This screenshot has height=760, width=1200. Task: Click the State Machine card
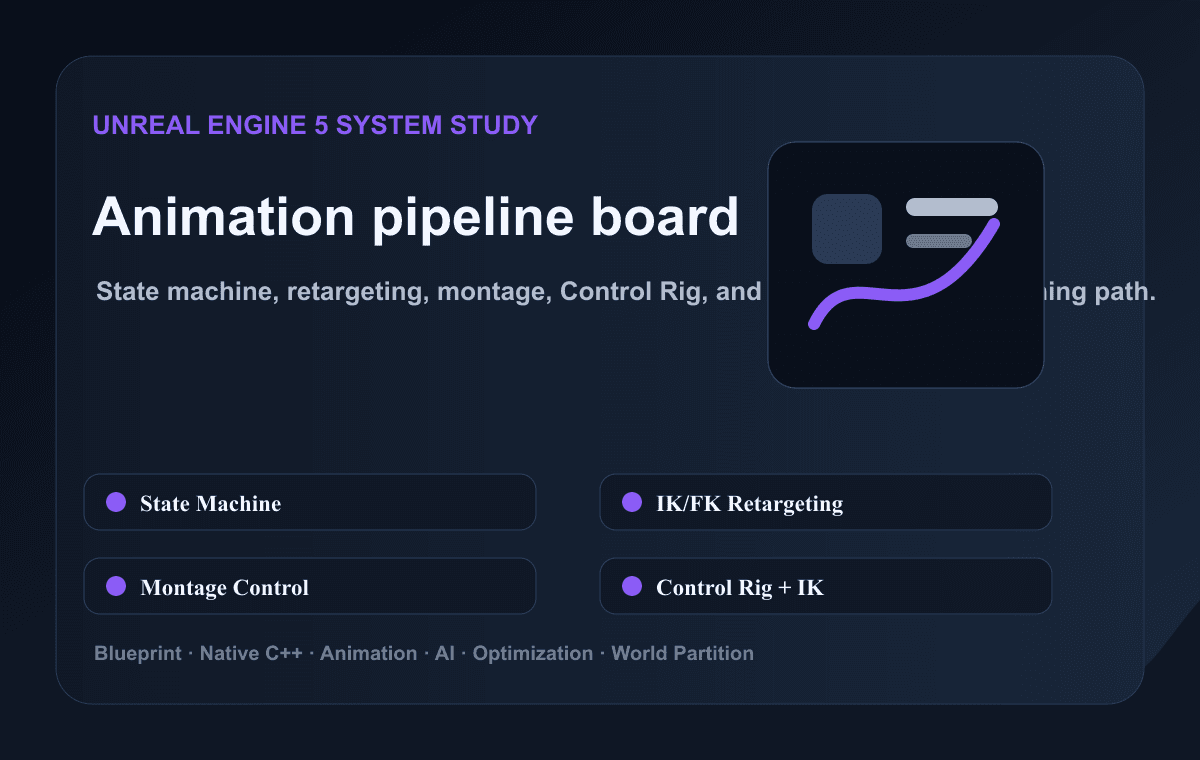pos(310,502)
